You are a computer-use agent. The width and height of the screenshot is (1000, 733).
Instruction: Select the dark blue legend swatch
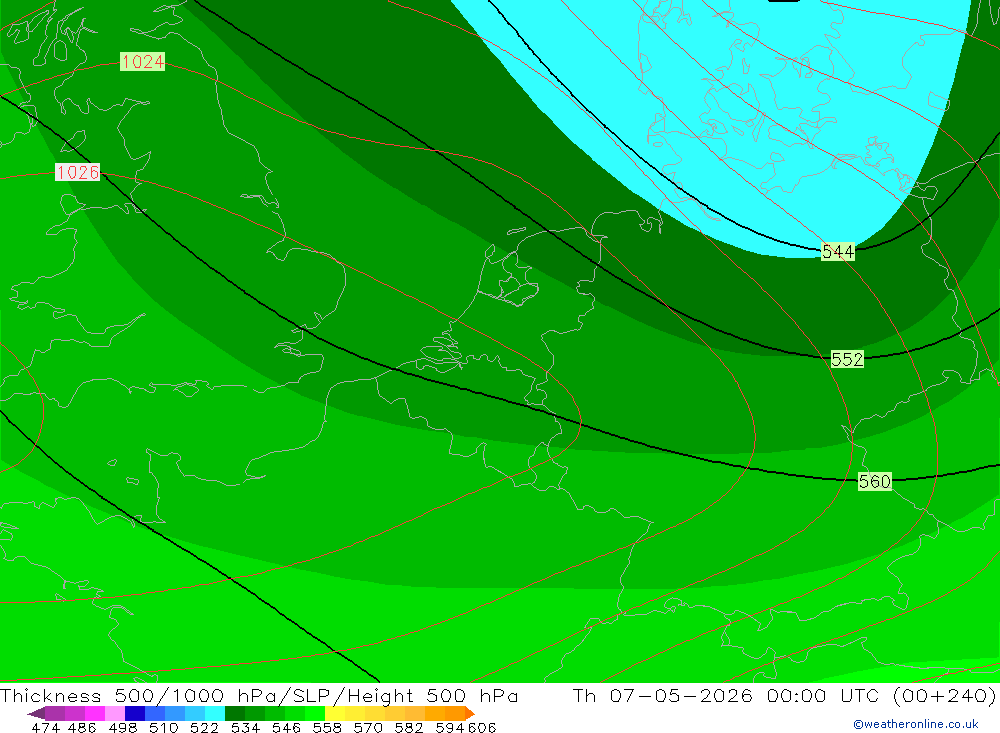point(135,713)
